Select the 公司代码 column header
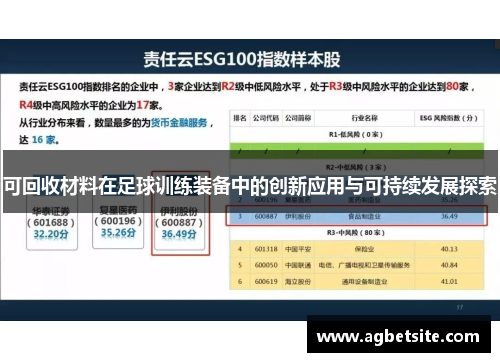This screenshot has width=500, height=362. [x=266, y=118]
